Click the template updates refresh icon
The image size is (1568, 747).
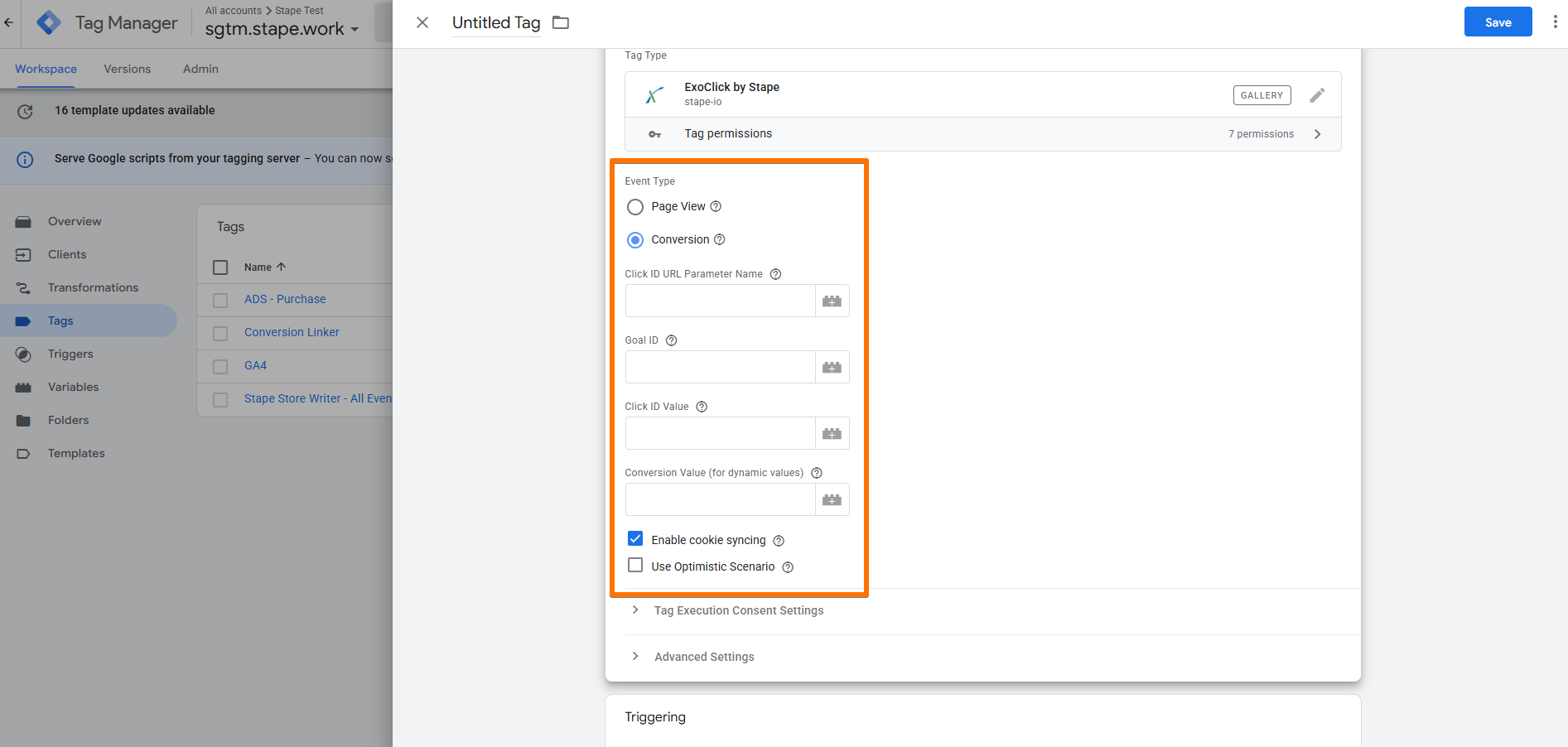click(x=26, y=111)
